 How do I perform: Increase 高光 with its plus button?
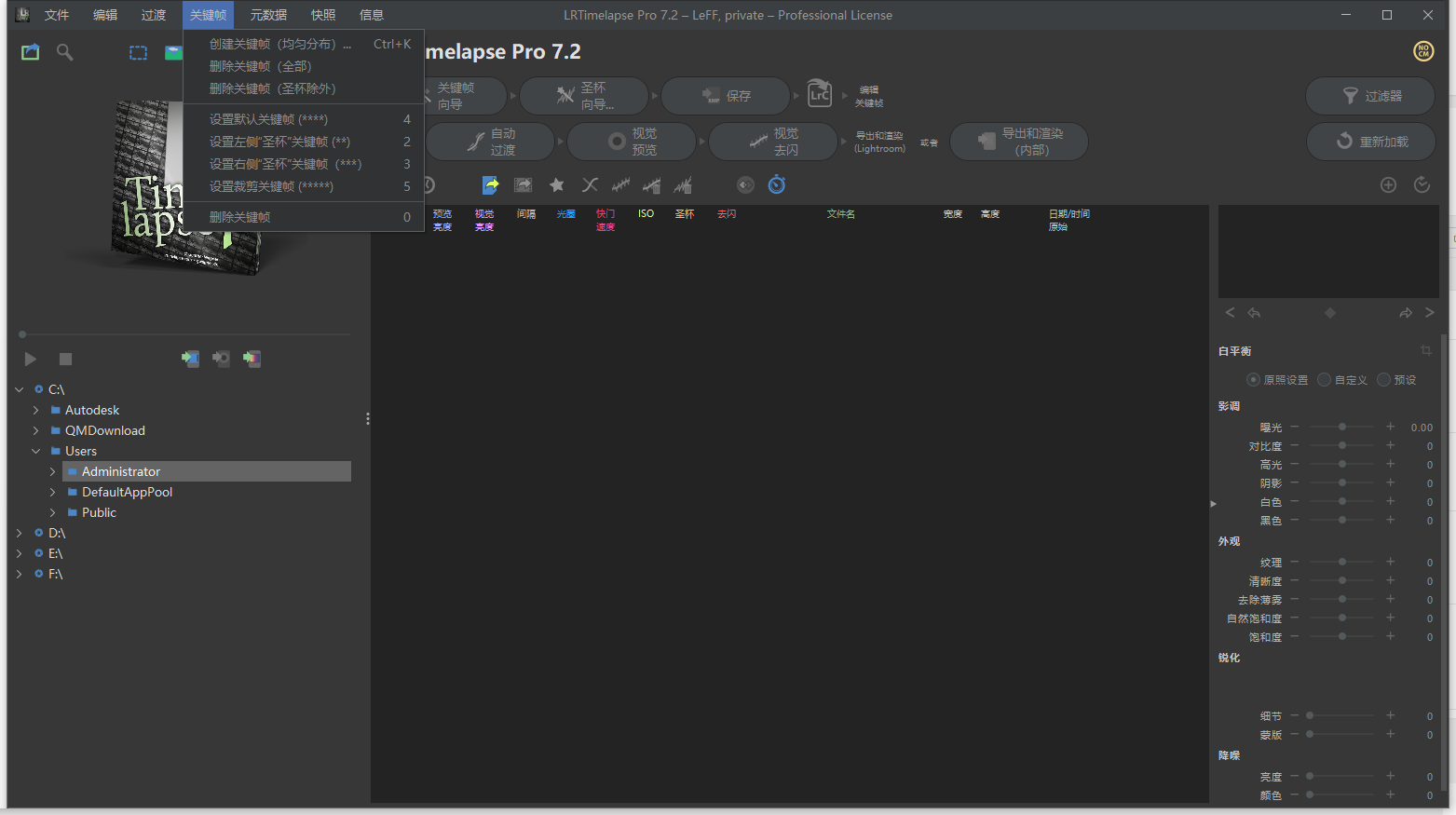[x=1391, y=464]
